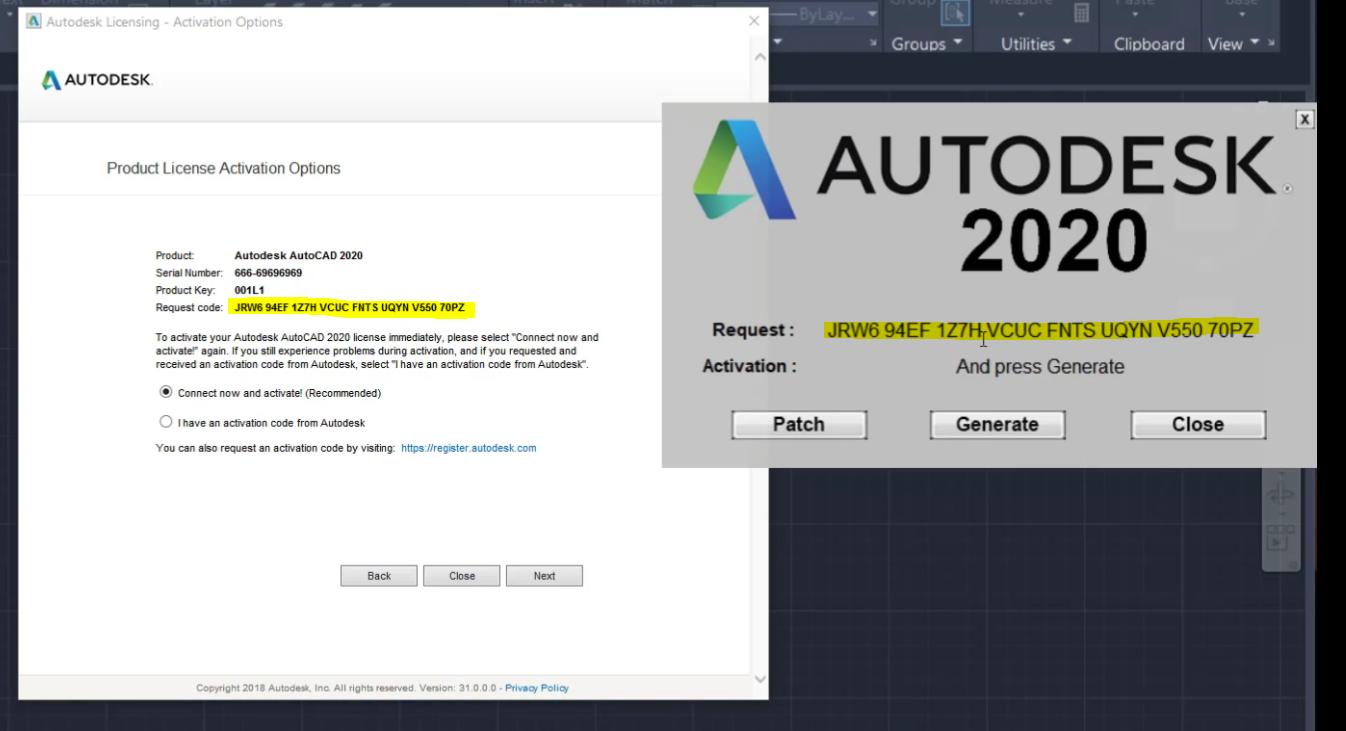Image resolution: width=1346 pixels, height=731 pixels.
Task: Expand the Base view dropdown arrow
Action: click(1241, 16)
